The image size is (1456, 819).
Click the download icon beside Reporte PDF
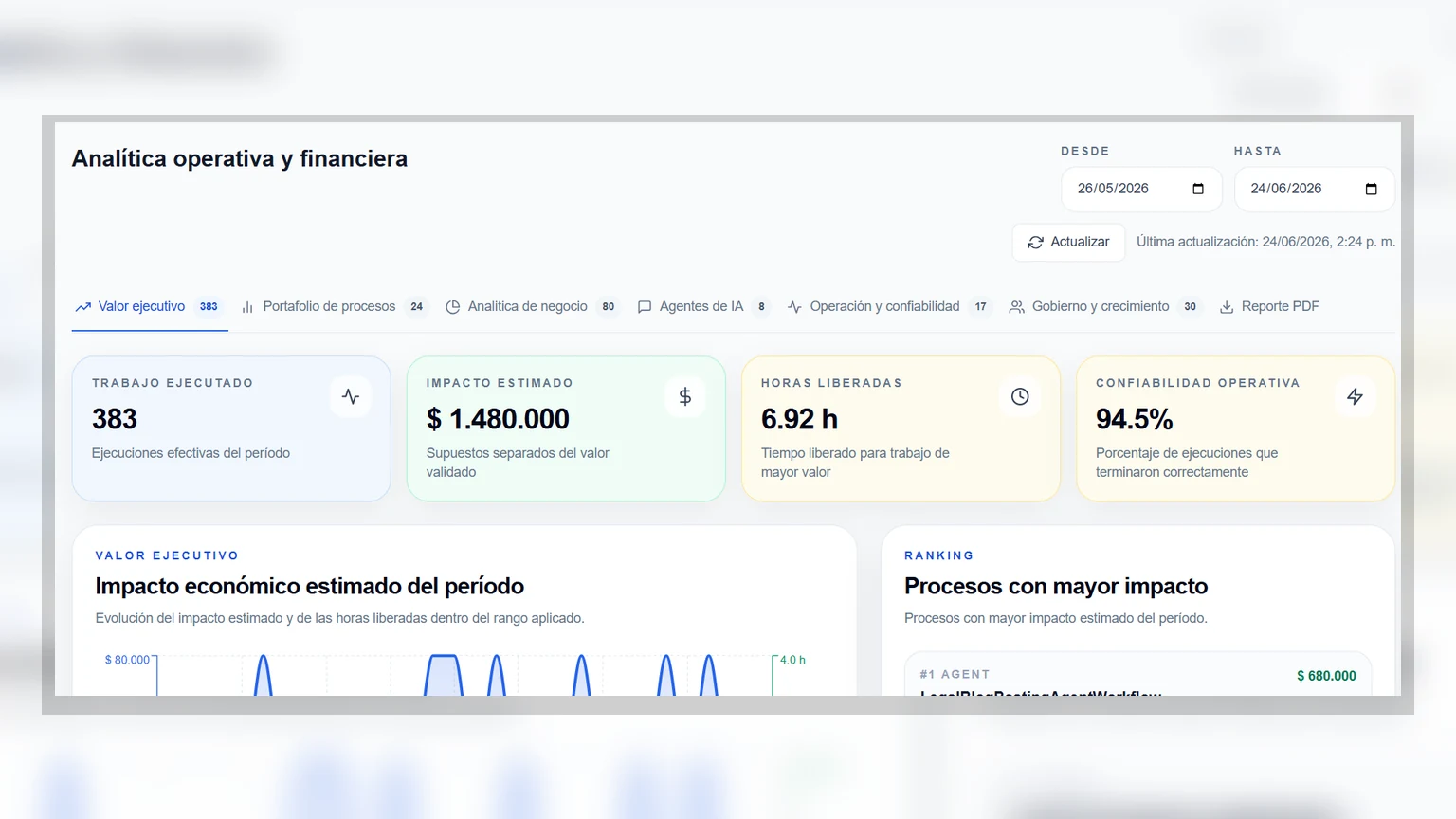click(1227, 307)
